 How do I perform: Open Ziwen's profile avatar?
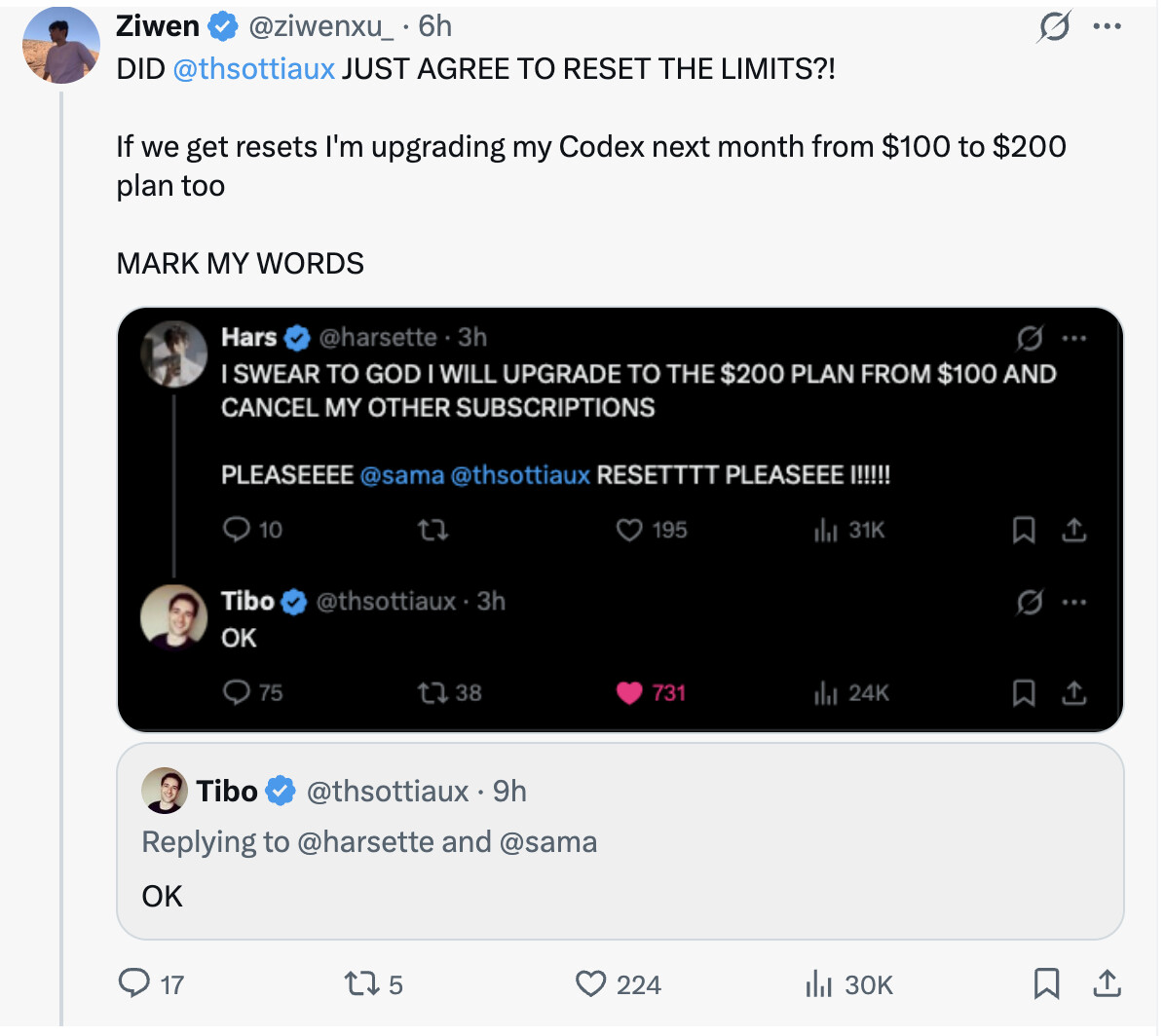tap(61, 45)
